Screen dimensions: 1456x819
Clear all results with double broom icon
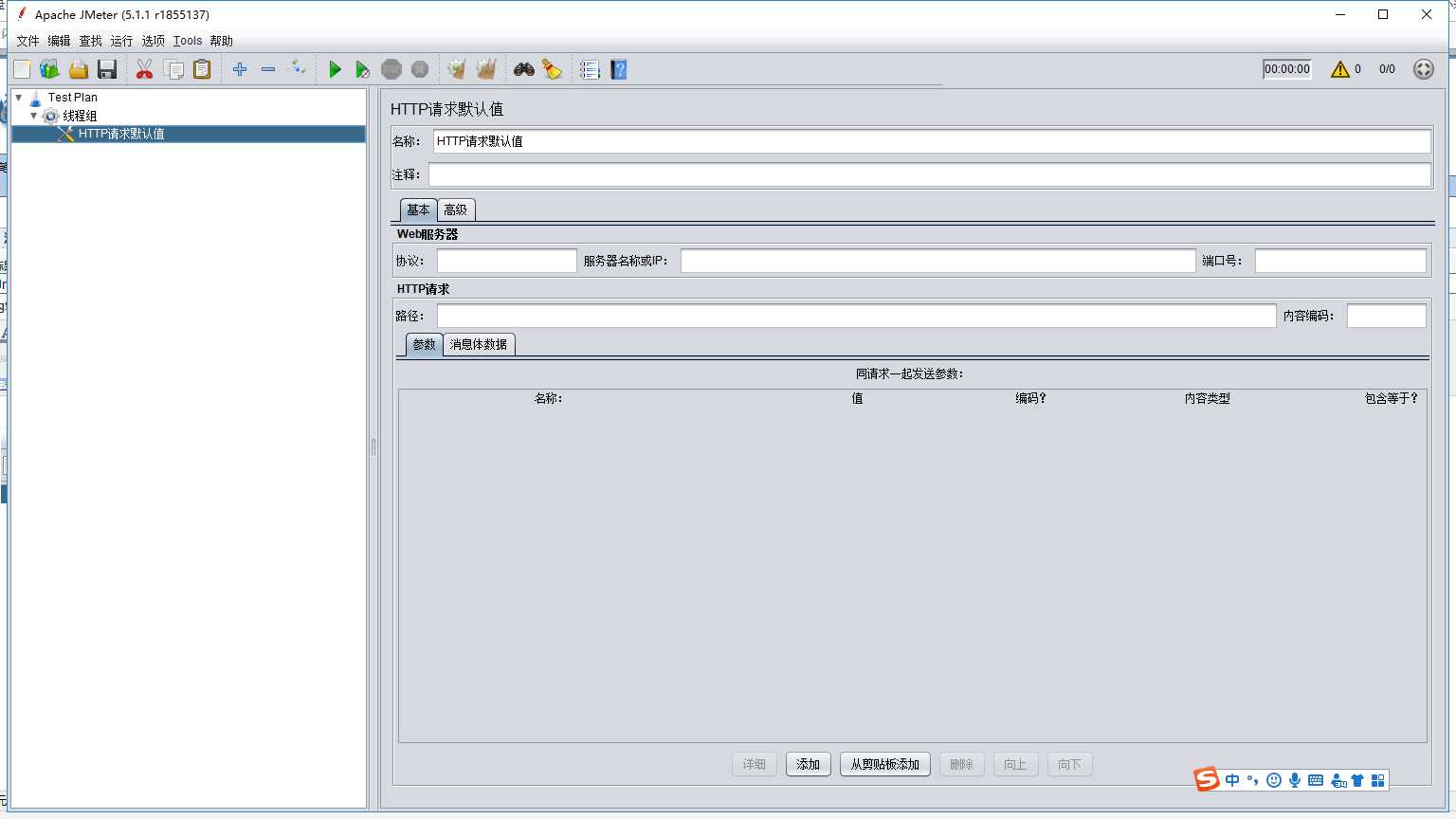click(486, 69)
